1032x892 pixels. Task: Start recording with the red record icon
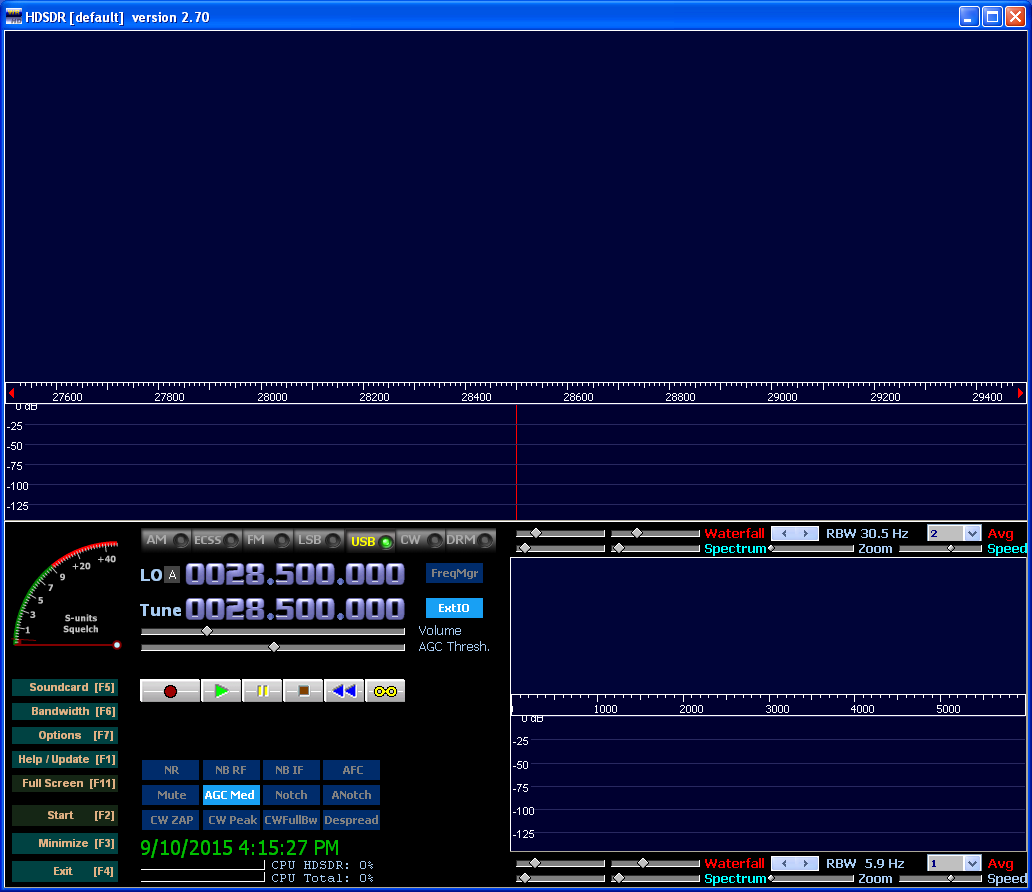coord(168,690)
